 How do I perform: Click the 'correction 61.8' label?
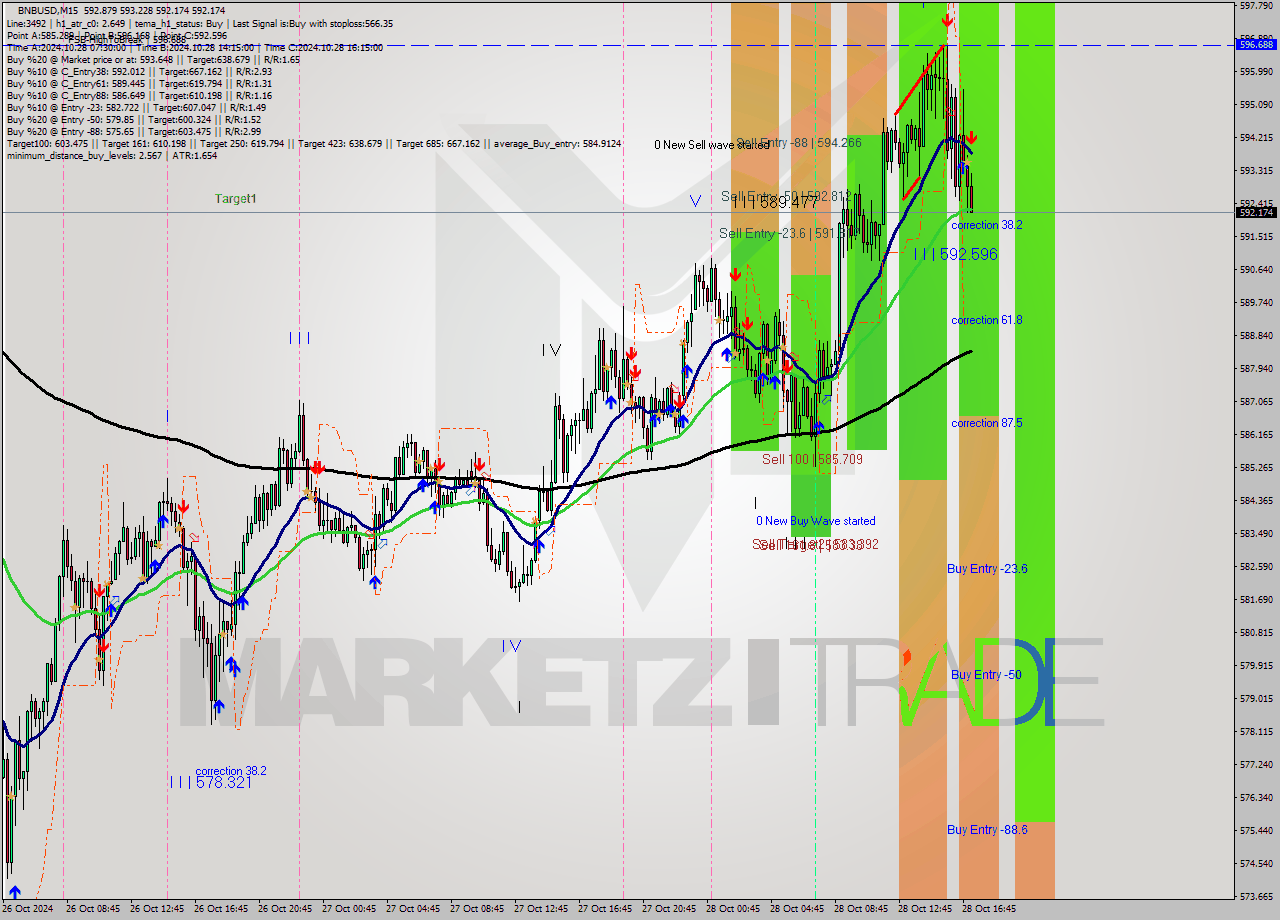[986, 320]
